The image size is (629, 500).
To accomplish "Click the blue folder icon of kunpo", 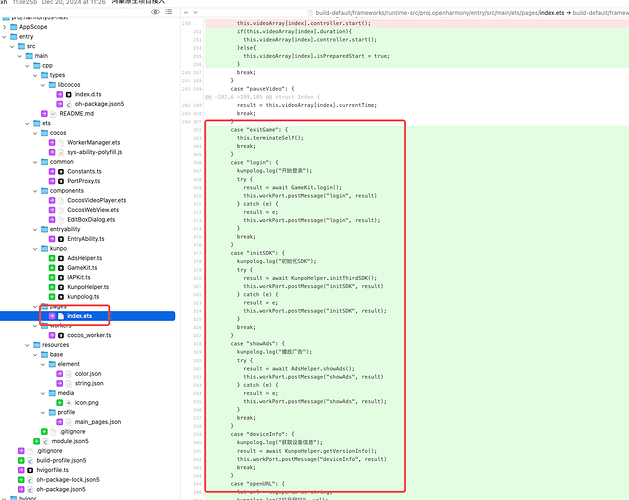I will (x=45, y=248).
